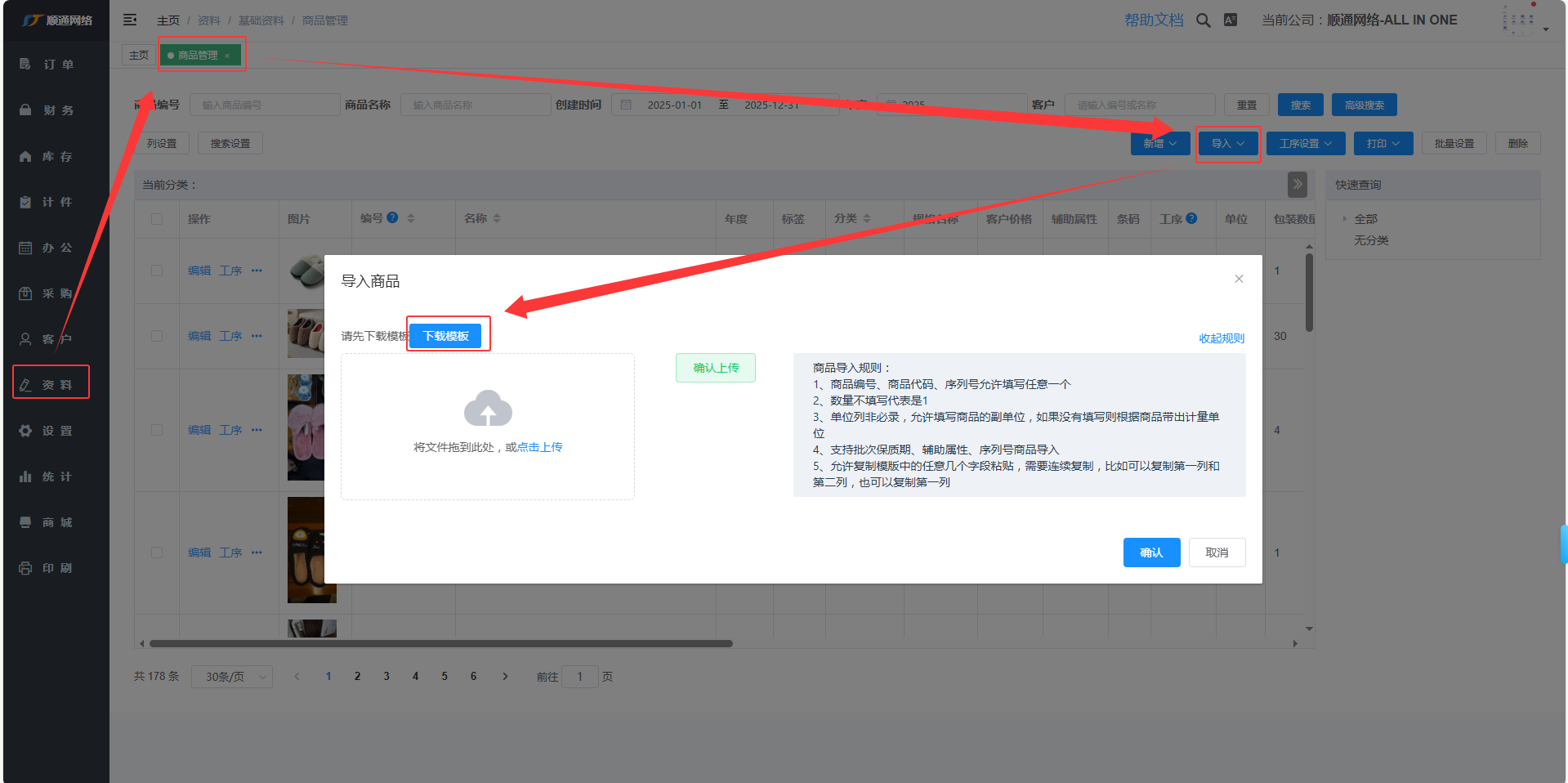The height and width of the screenshot is (783, 1568).
Task: Open the 资料 menu in sidebar
Action: [51, 384]
